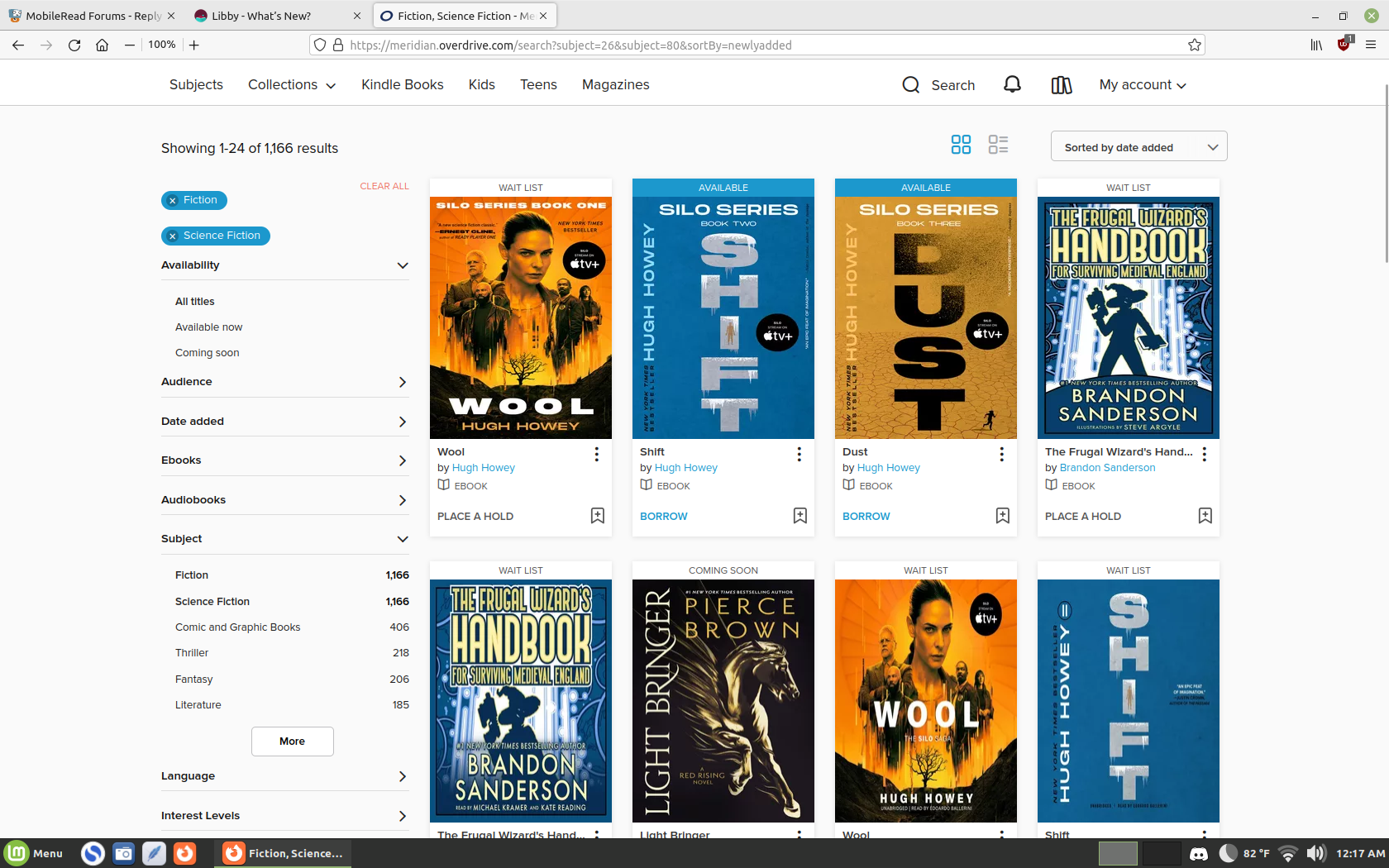
Task: Open the My account dropdown
Action: pos(1143,85)
